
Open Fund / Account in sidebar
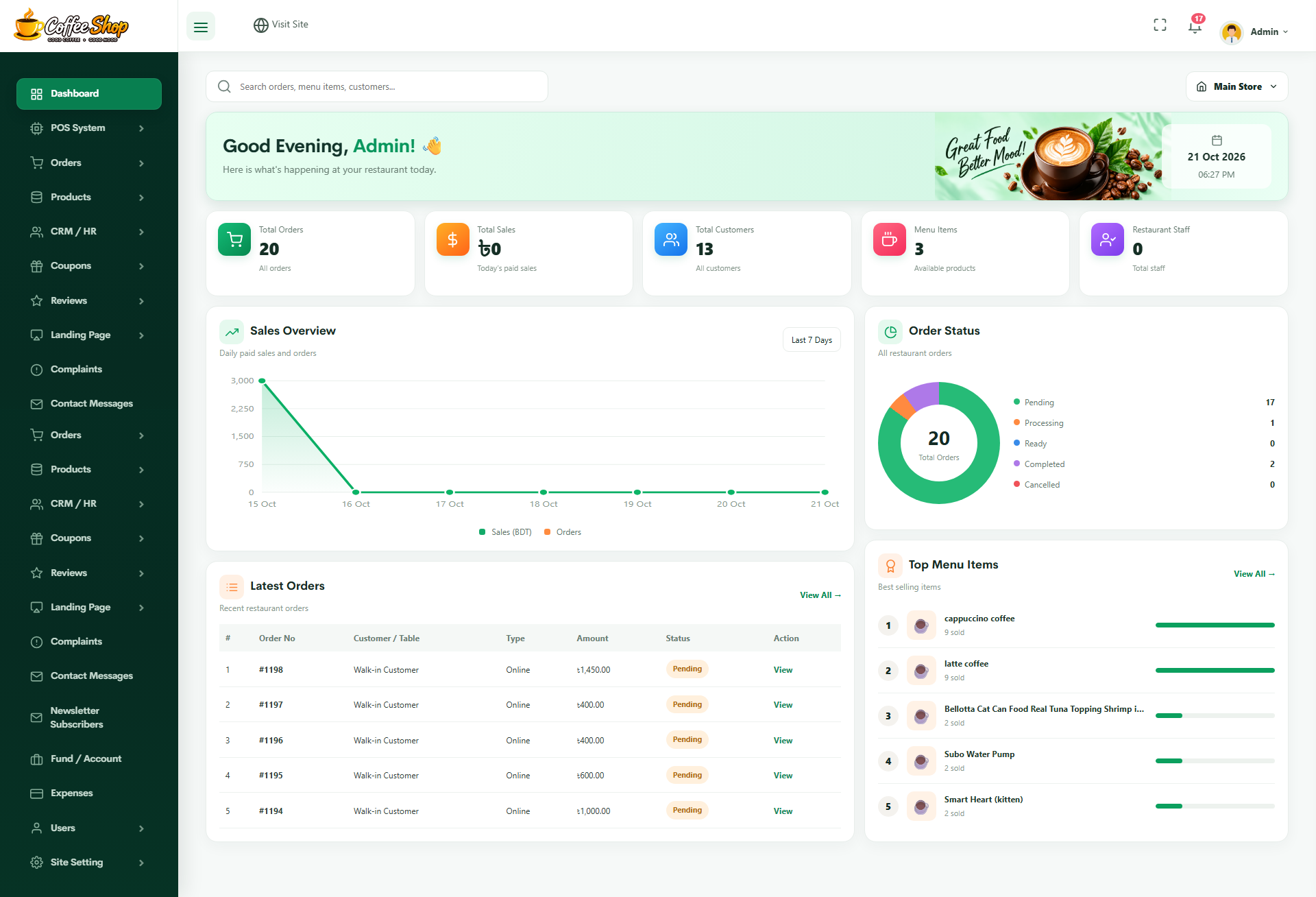88,759
